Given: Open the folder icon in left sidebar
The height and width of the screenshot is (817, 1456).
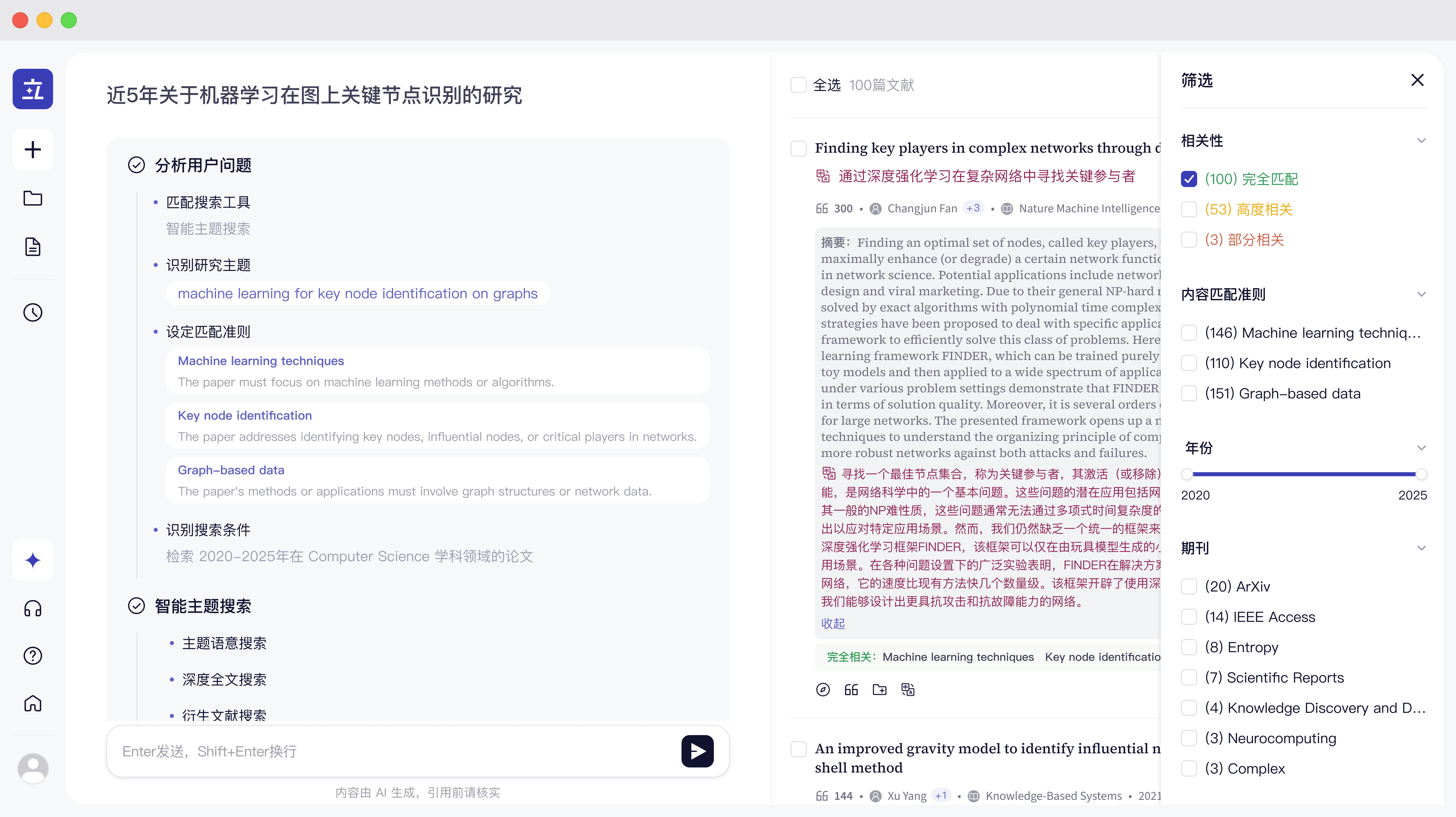Looking at the screenshot, I should tap(33, 198).
